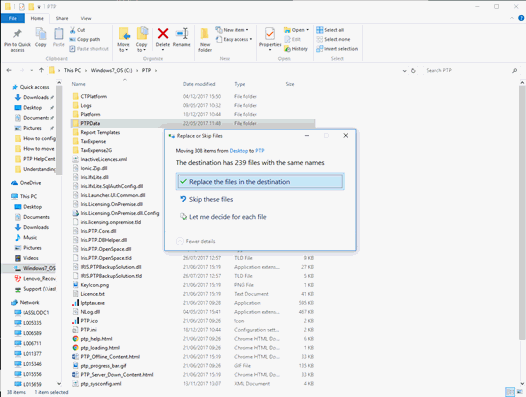Sort by the Type column header
The image size is (526, 397).
240,84
